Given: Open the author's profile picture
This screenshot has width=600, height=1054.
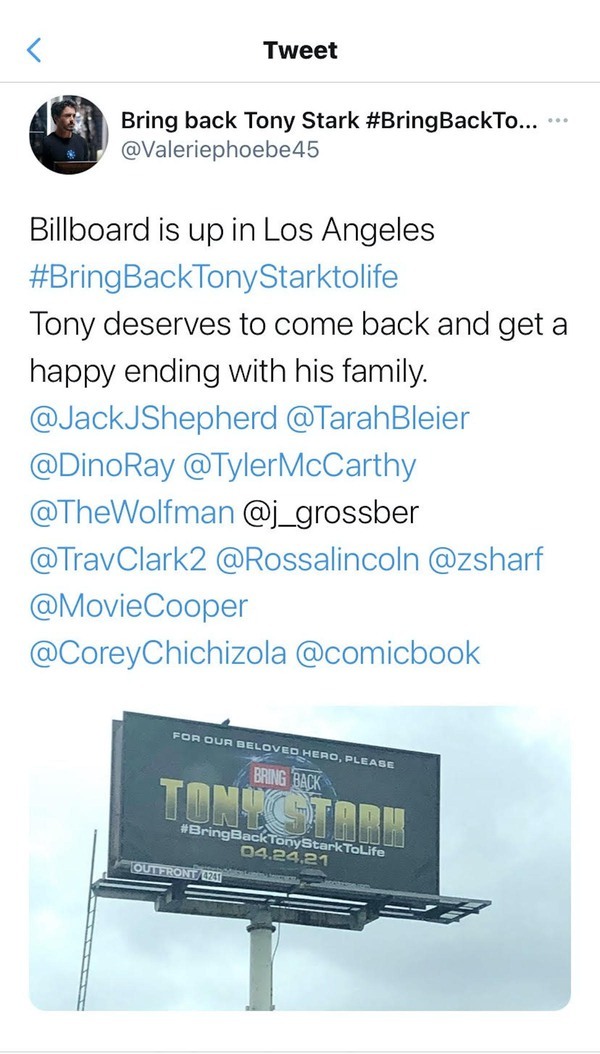Looking at the screenshot, I should 69,135.
